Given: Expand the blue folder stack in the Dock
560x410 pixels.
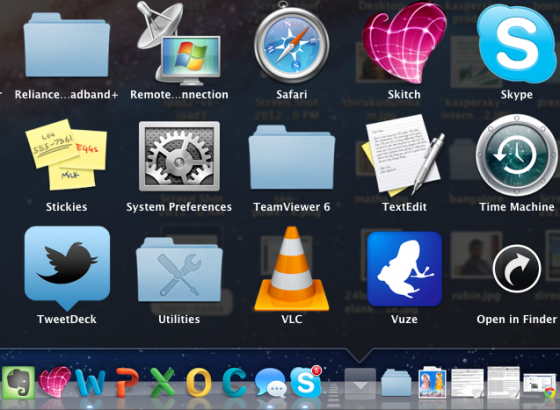Looking at the screenshot, I should [396, 383].
